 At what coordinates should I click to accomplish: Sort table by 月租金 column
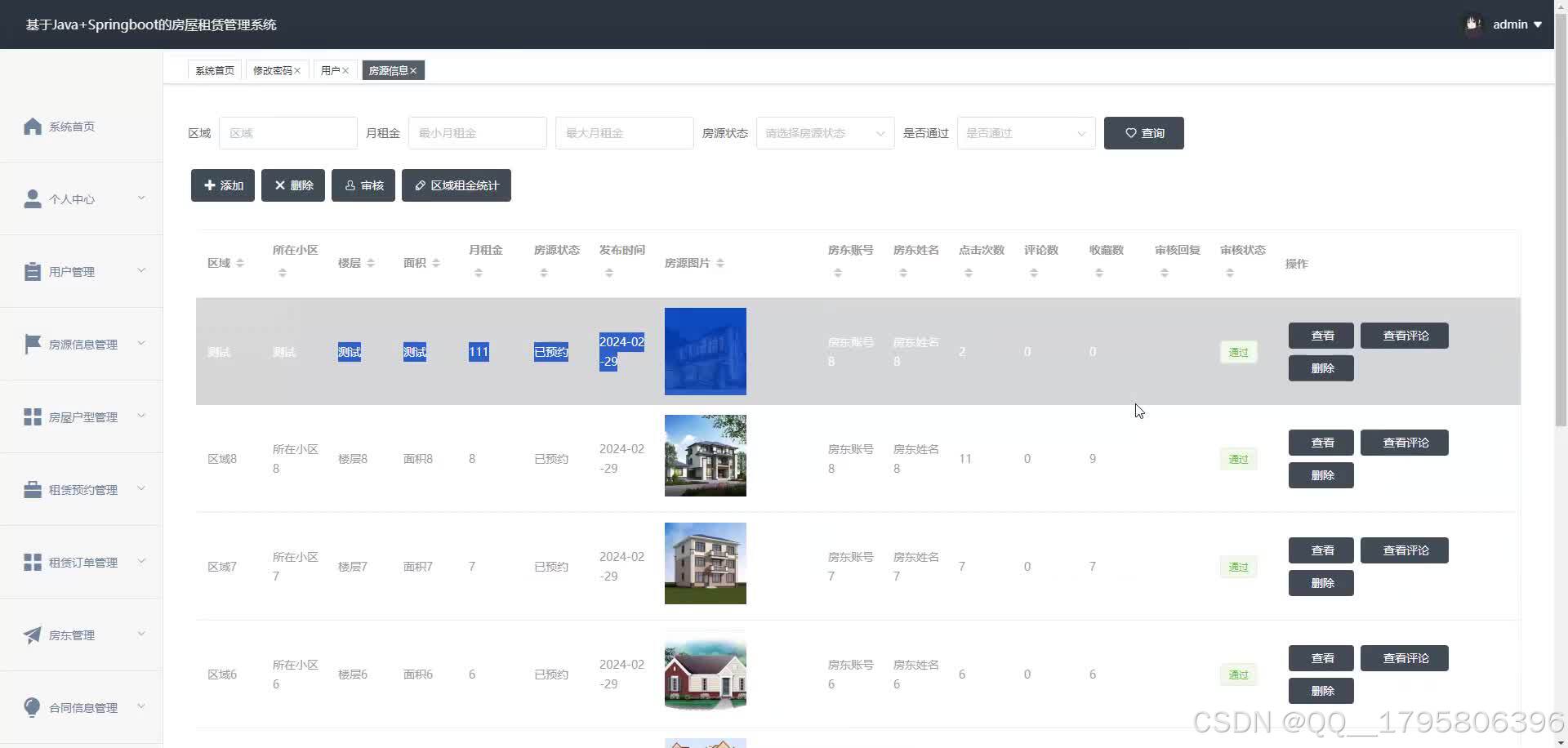click(479, 273)
